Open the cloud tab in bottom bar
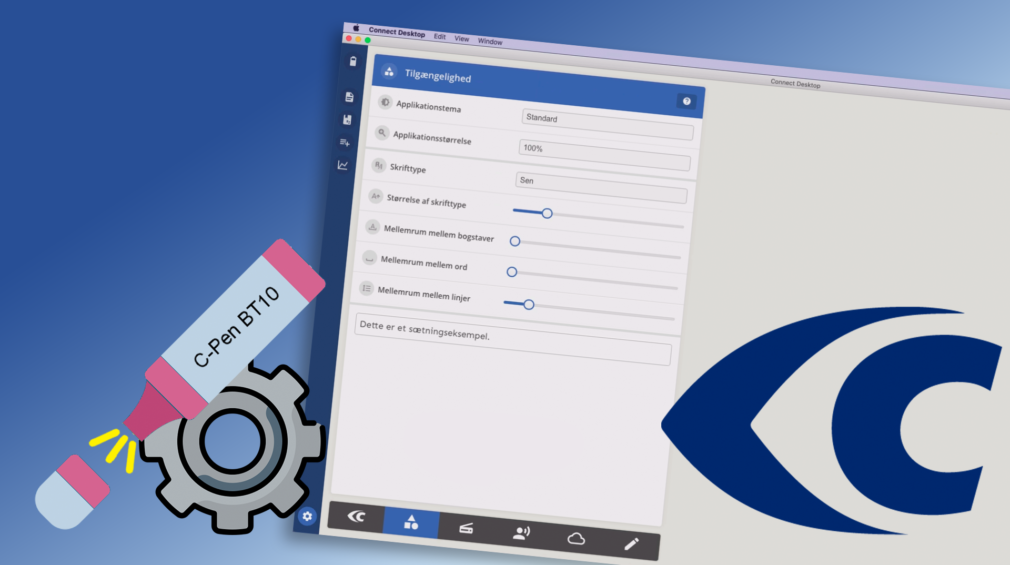The width and height of the screenshot is (1010, 565). tap(576, 539)
